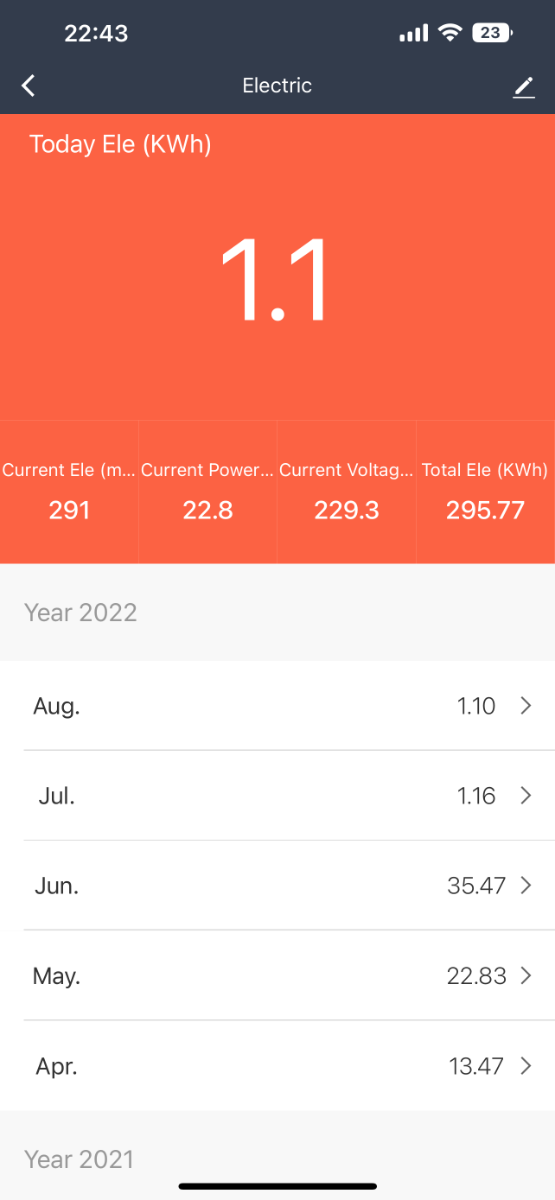This screenshot has width=555, height=1200.
Task: Tap the battery indicator icon
Action: pos(492,33)
